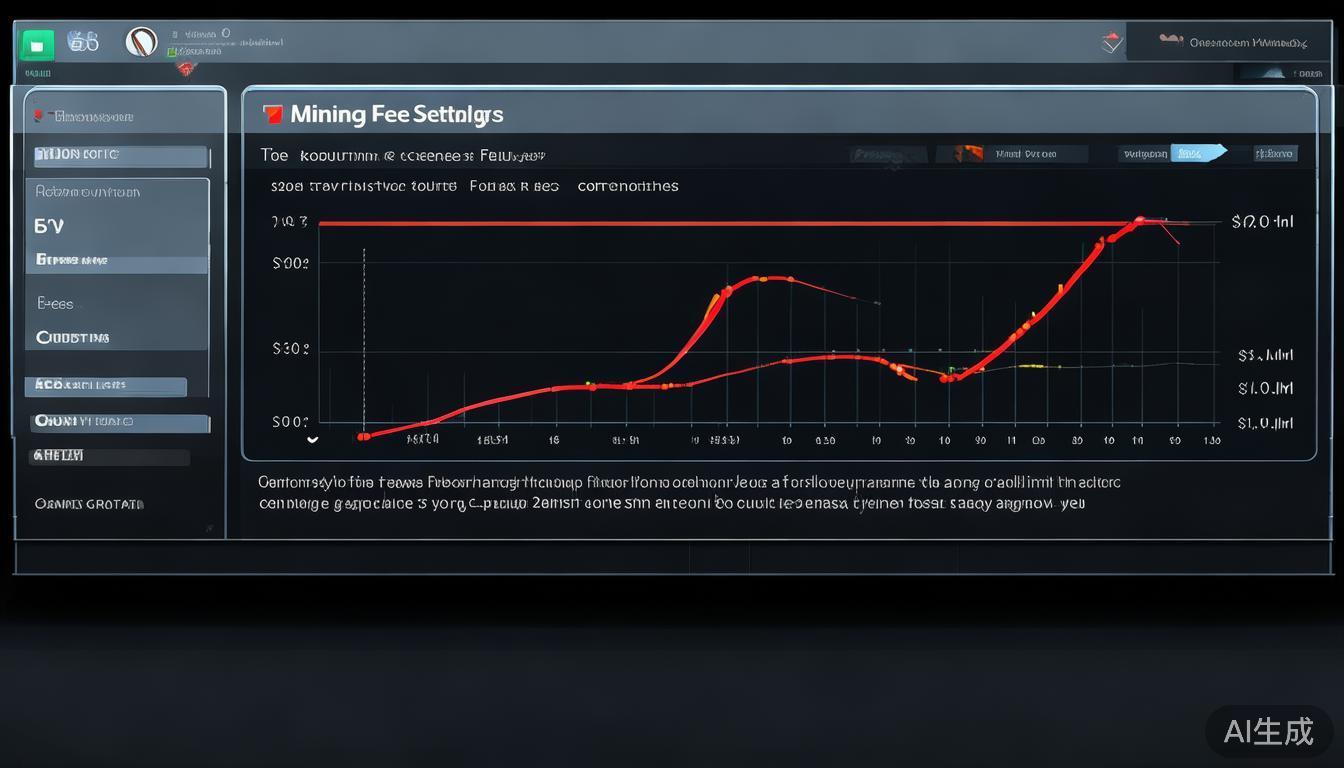The image size is (1344, 768).
Task: Click the red start point of the chart line
Action: pos(363,436)
